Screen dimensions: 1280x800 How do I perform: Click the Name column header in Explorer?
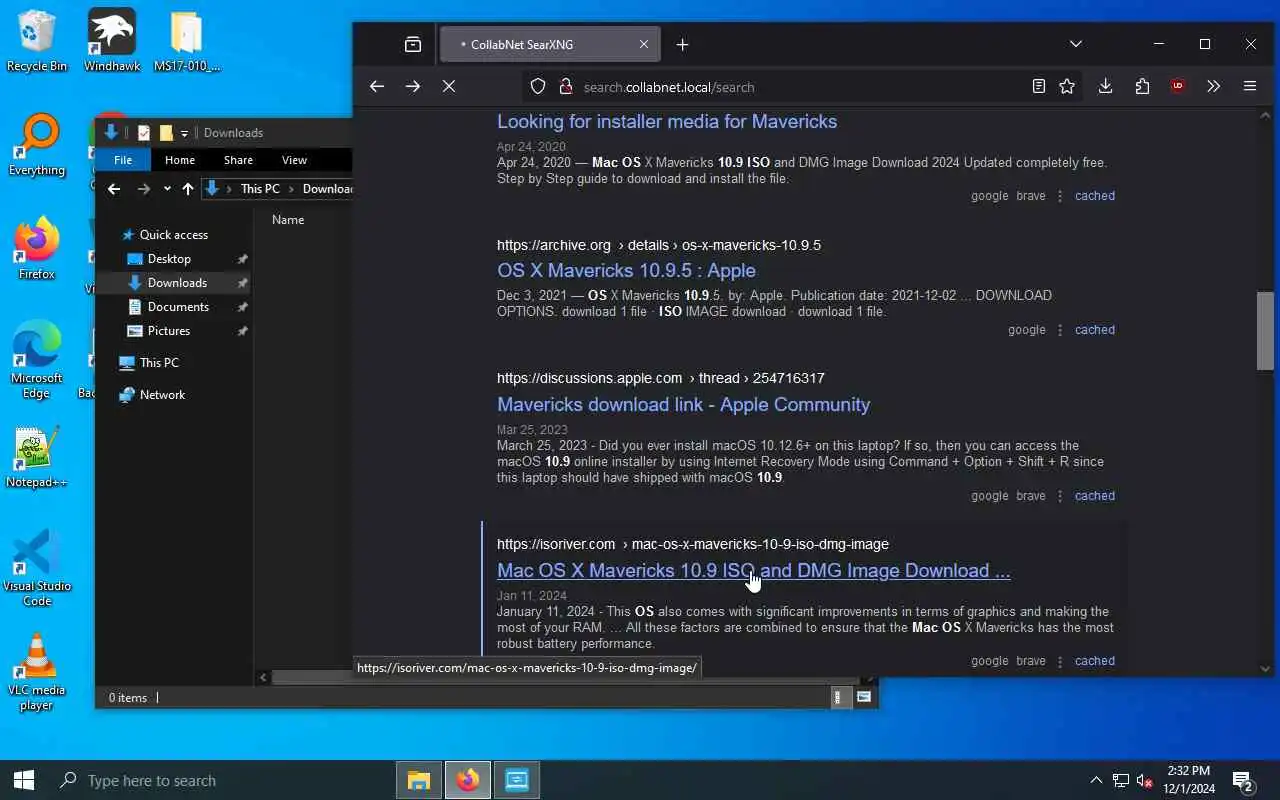coord(288,220)
